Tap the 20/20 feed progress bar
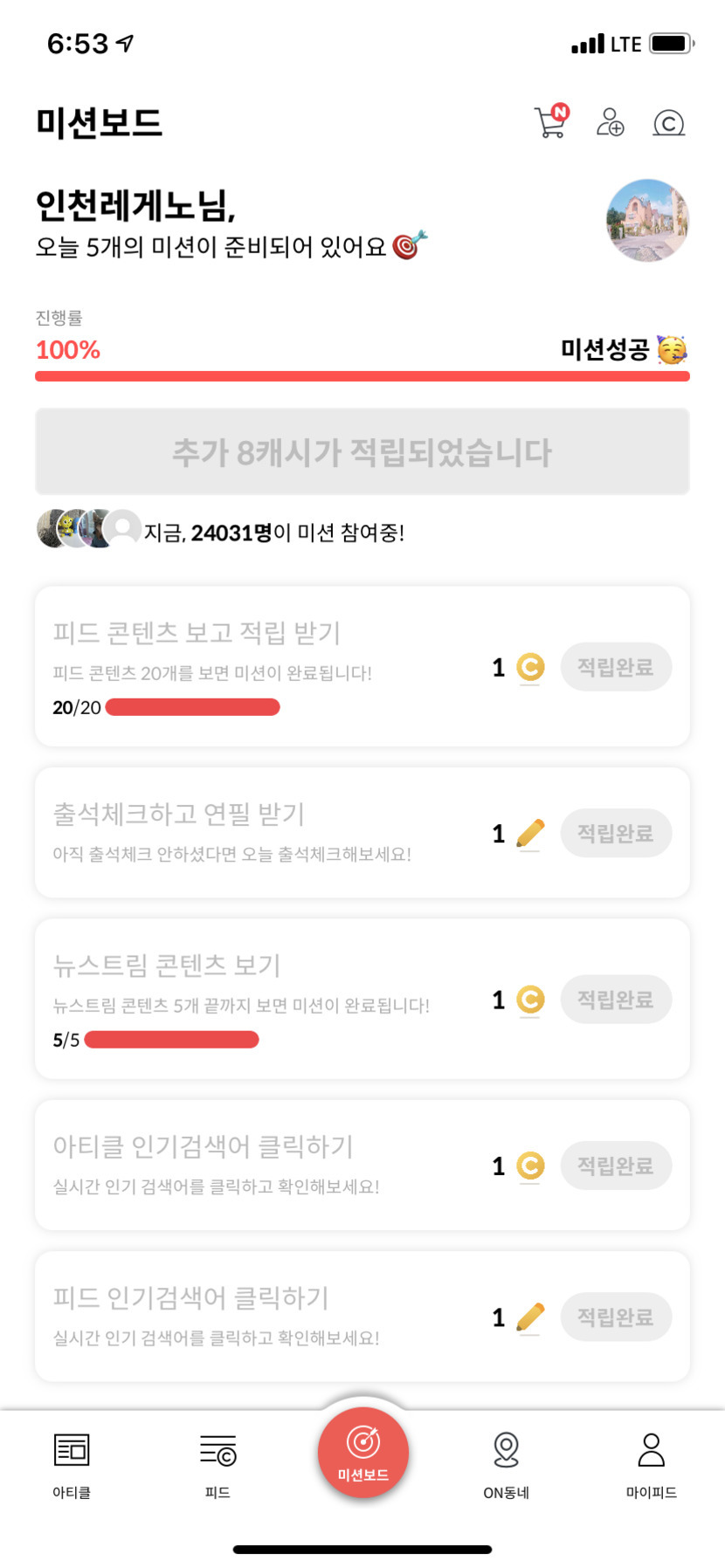The width and height of the screenshot is (725, 1568). click(192, 707)
